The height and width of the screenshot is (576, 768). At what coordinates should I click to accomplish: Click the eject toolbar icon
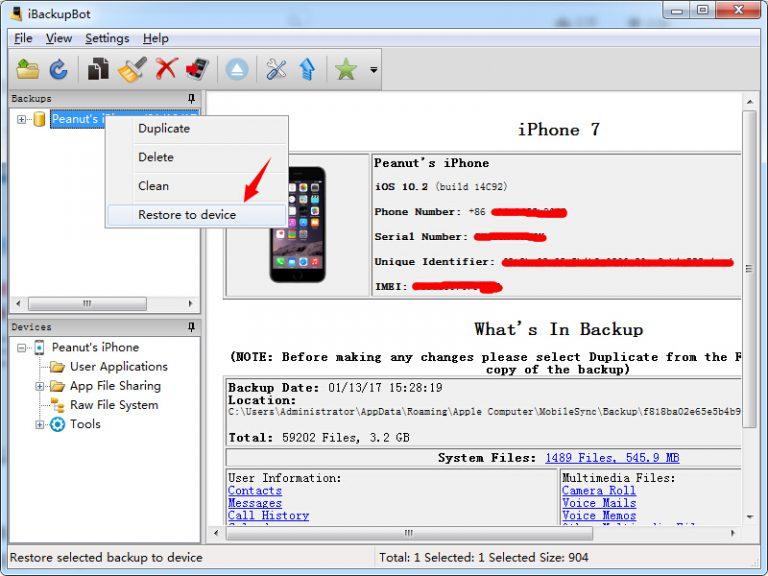(x=237, y=69)
